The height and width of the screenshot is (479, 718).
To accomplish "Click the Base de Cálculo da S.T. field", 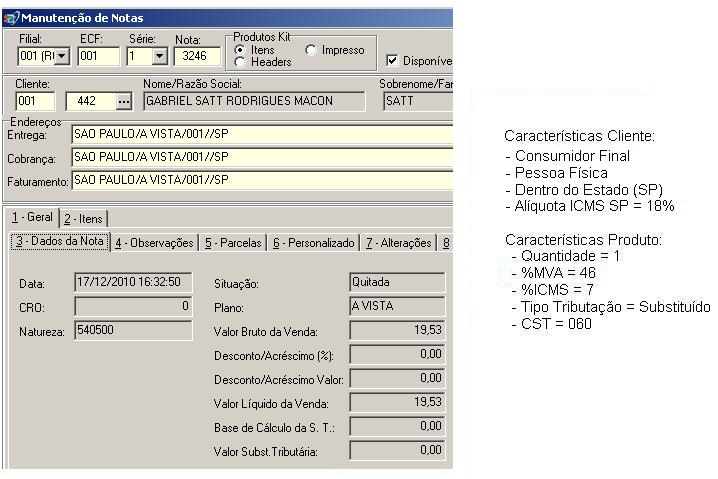I will (397, 426).
